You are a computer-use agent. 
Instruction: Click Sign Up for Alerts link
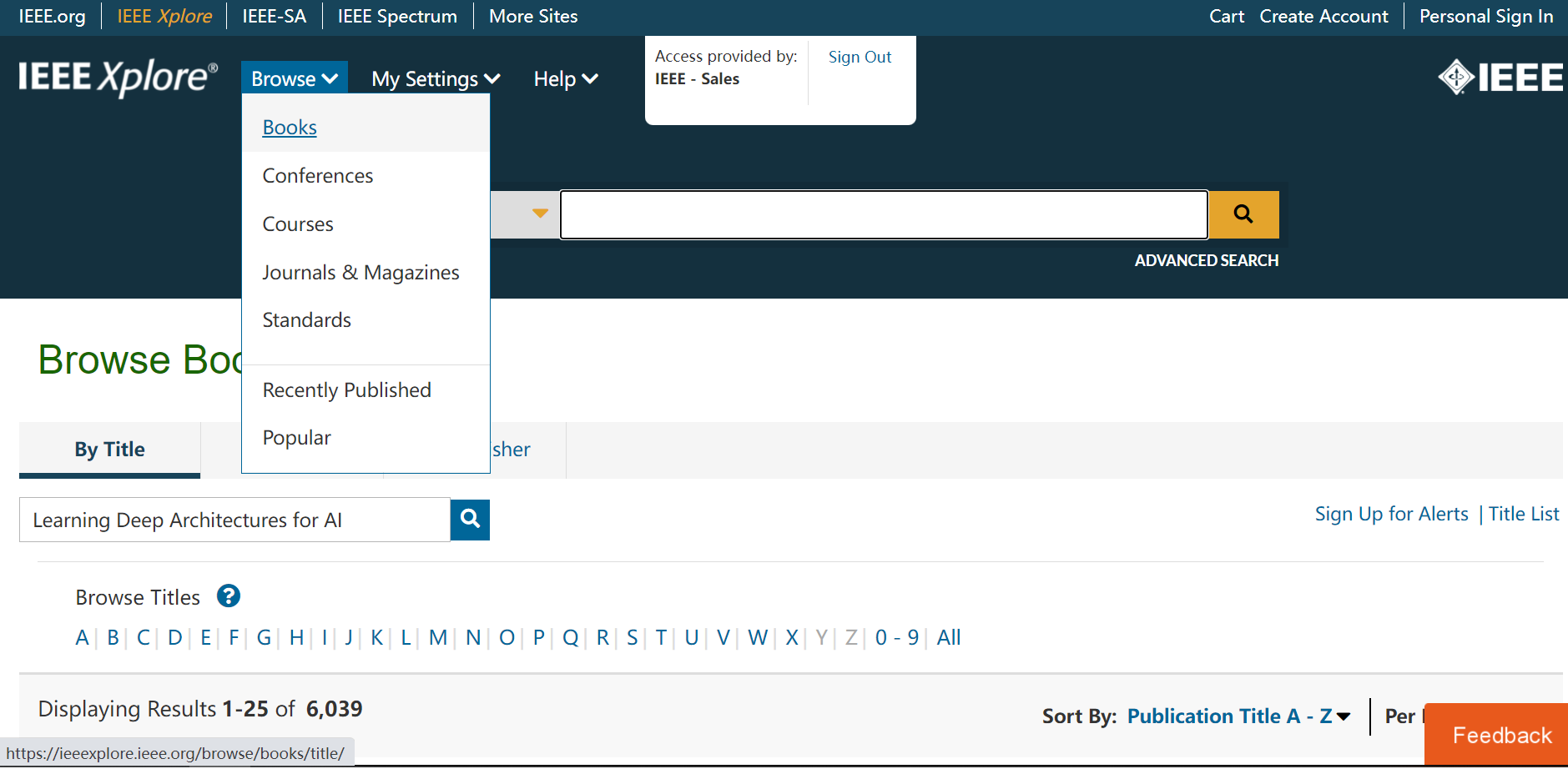[1391, 514]
